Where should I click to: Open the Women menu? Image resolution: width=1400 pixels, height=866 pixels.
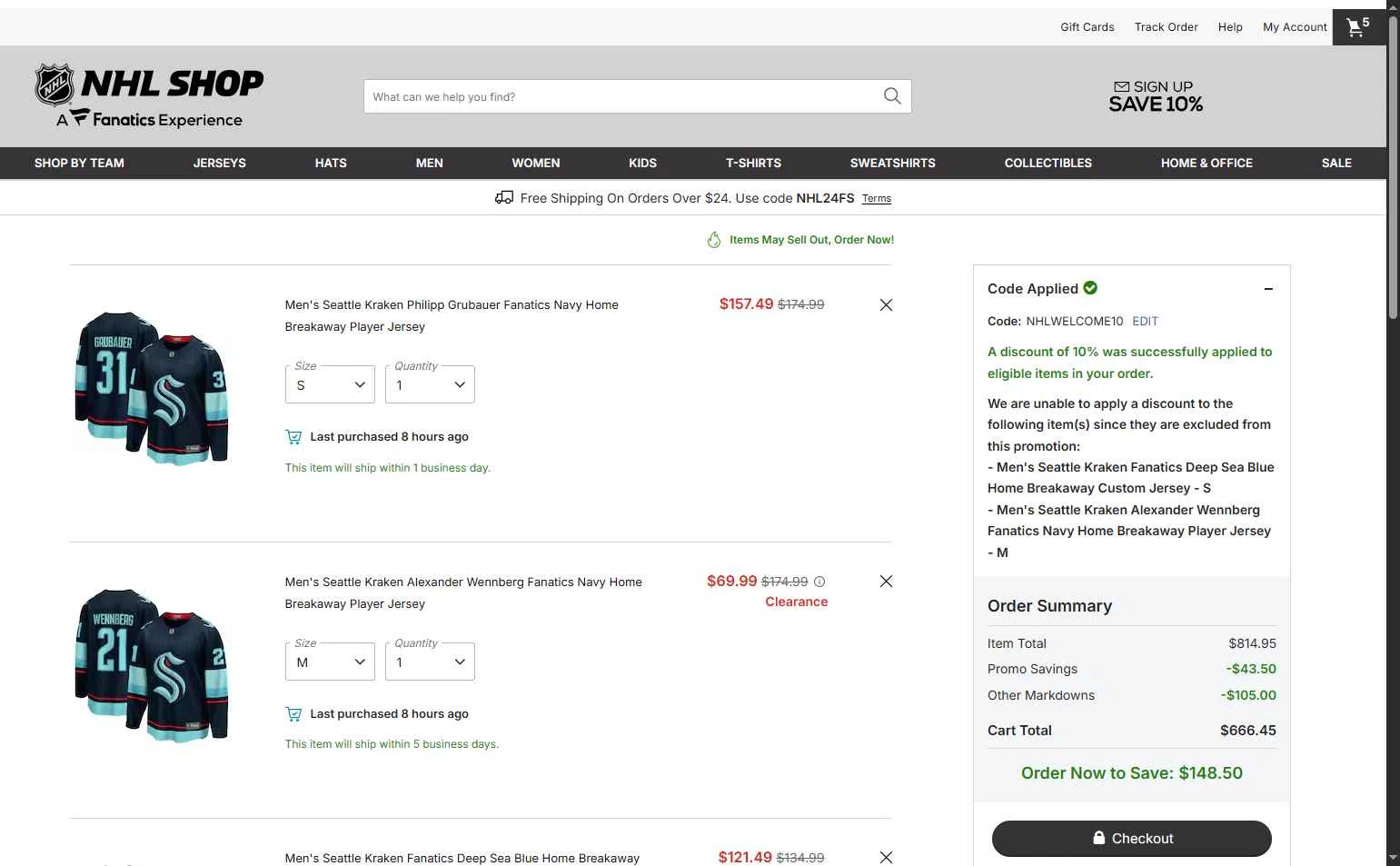click(x=535, y=163)
